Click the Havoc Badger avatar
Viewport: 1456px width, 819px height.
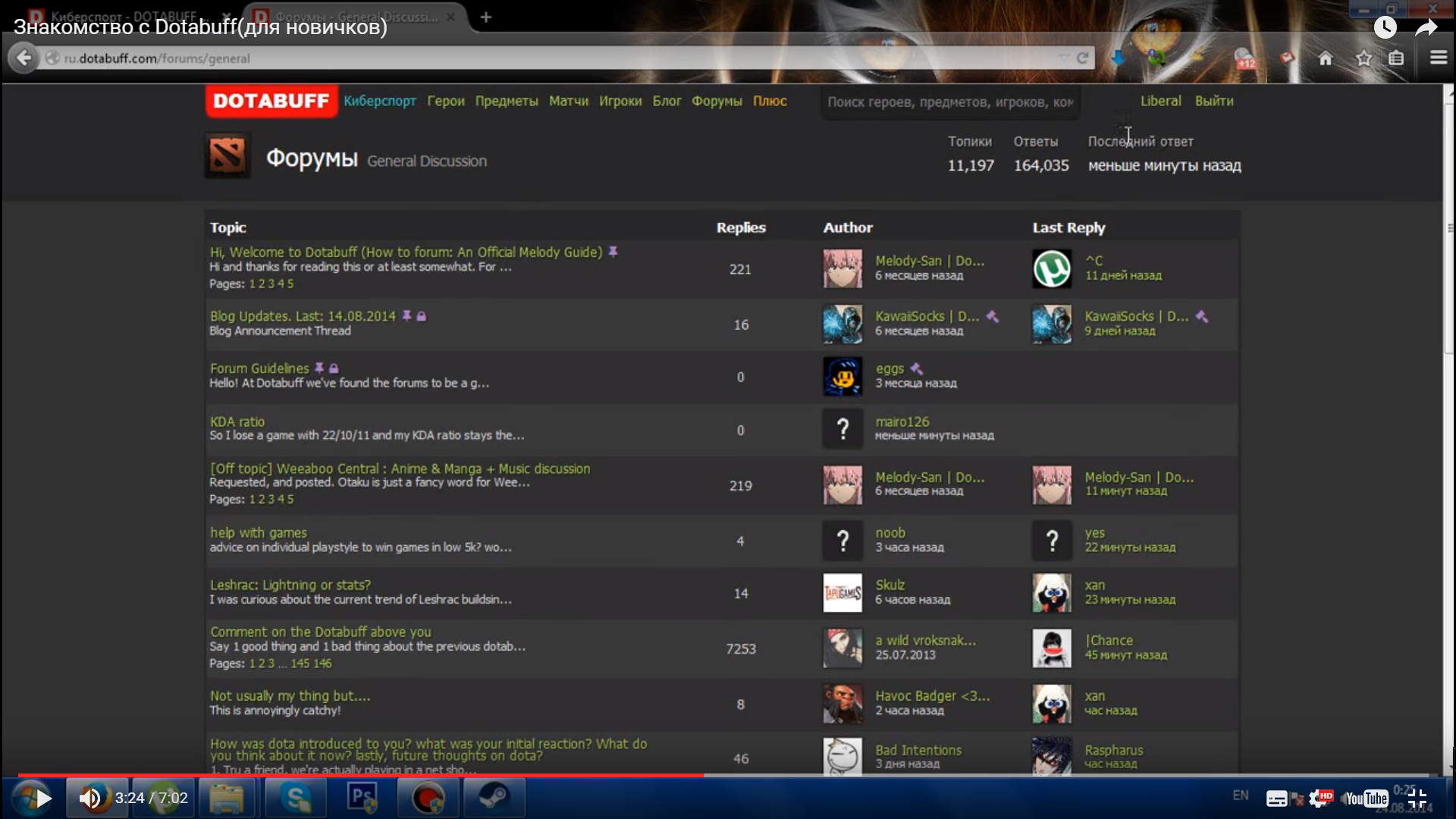843,704
